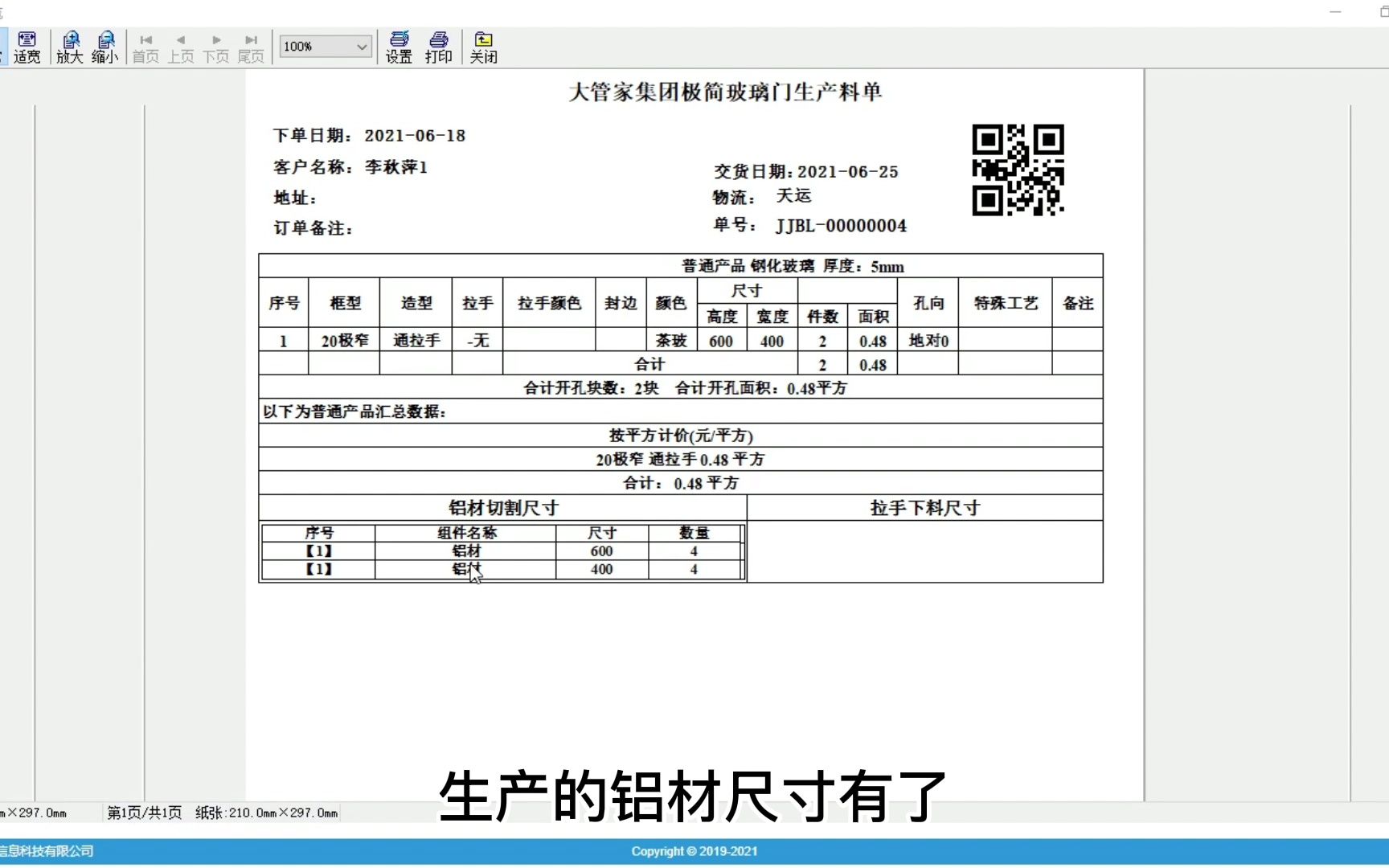Click logistics value 天运
The image size is (1389, 868).
(793, 196)
